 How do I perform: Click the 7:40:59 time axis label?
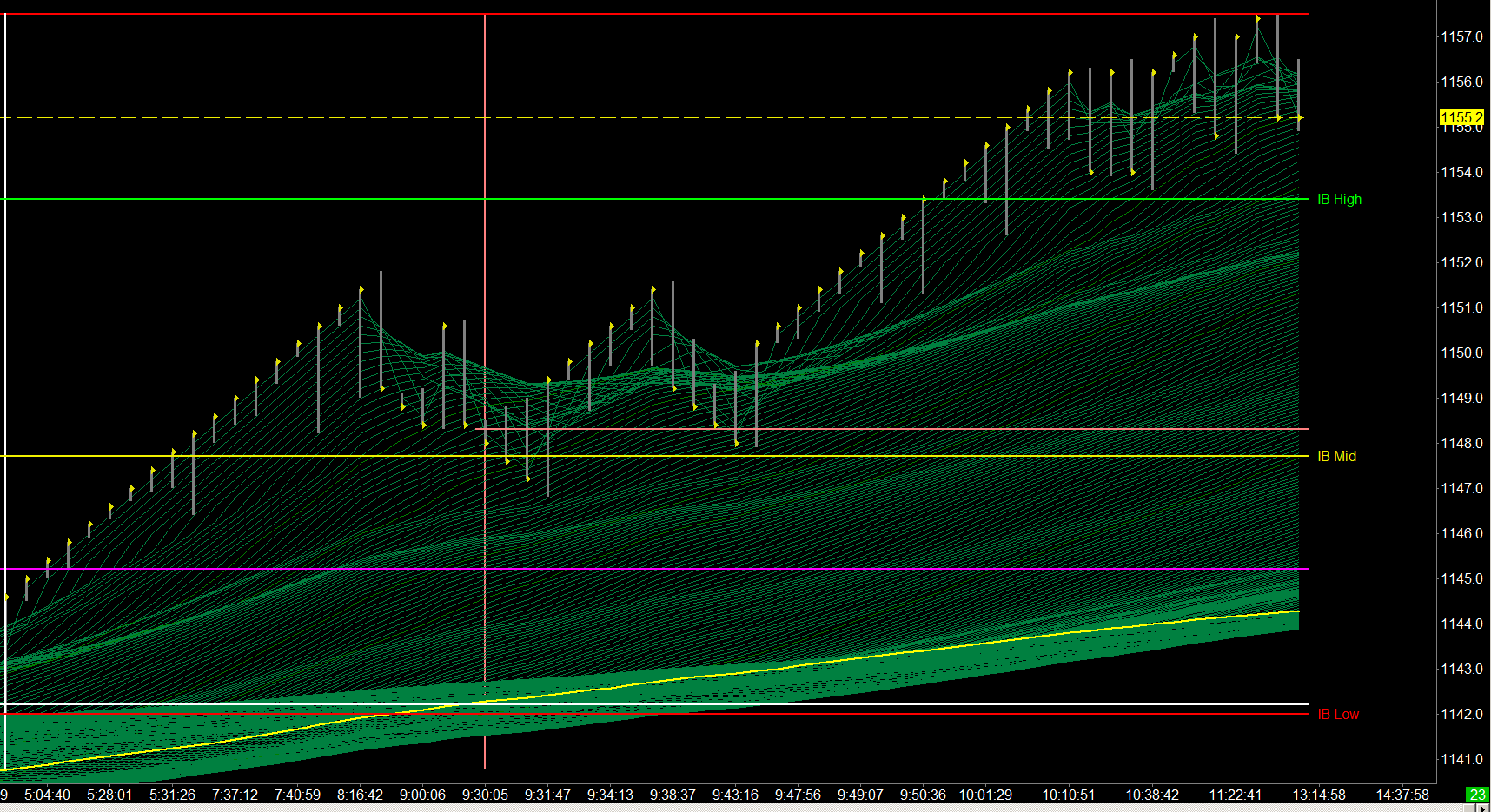pyautogui.click(x=297, y=795)
